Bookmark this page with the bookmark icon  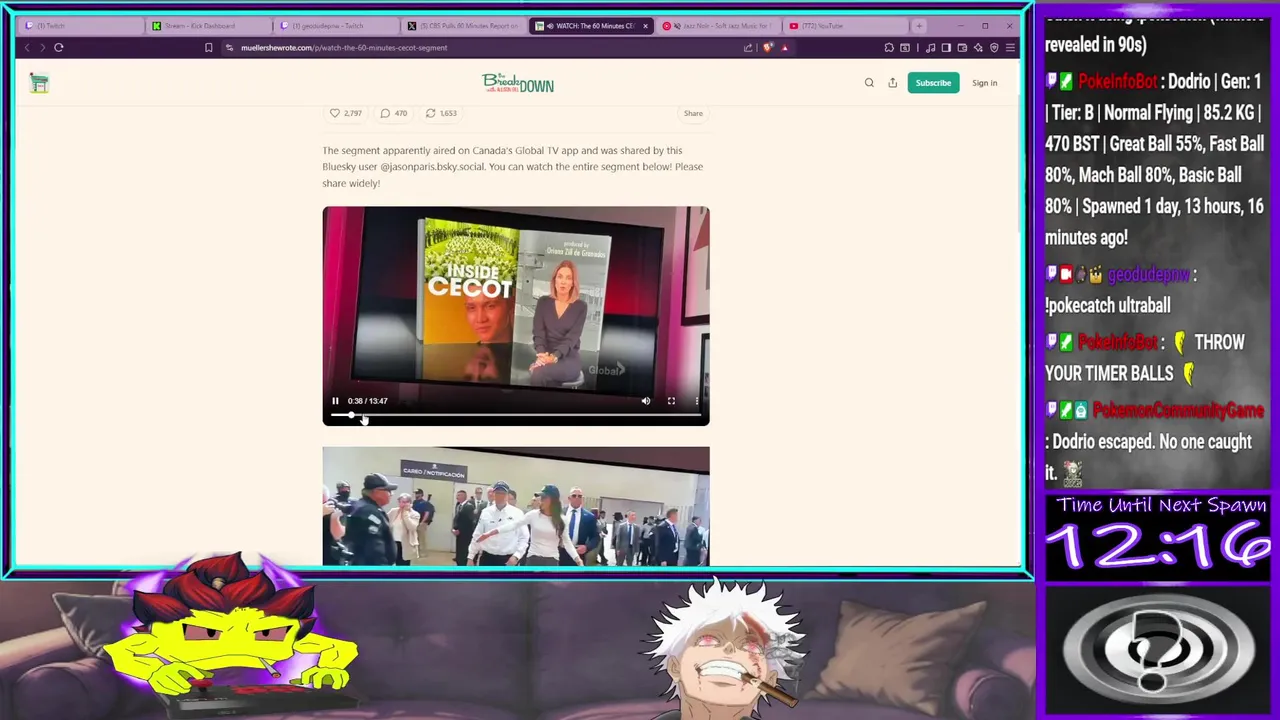click(208, 47)
